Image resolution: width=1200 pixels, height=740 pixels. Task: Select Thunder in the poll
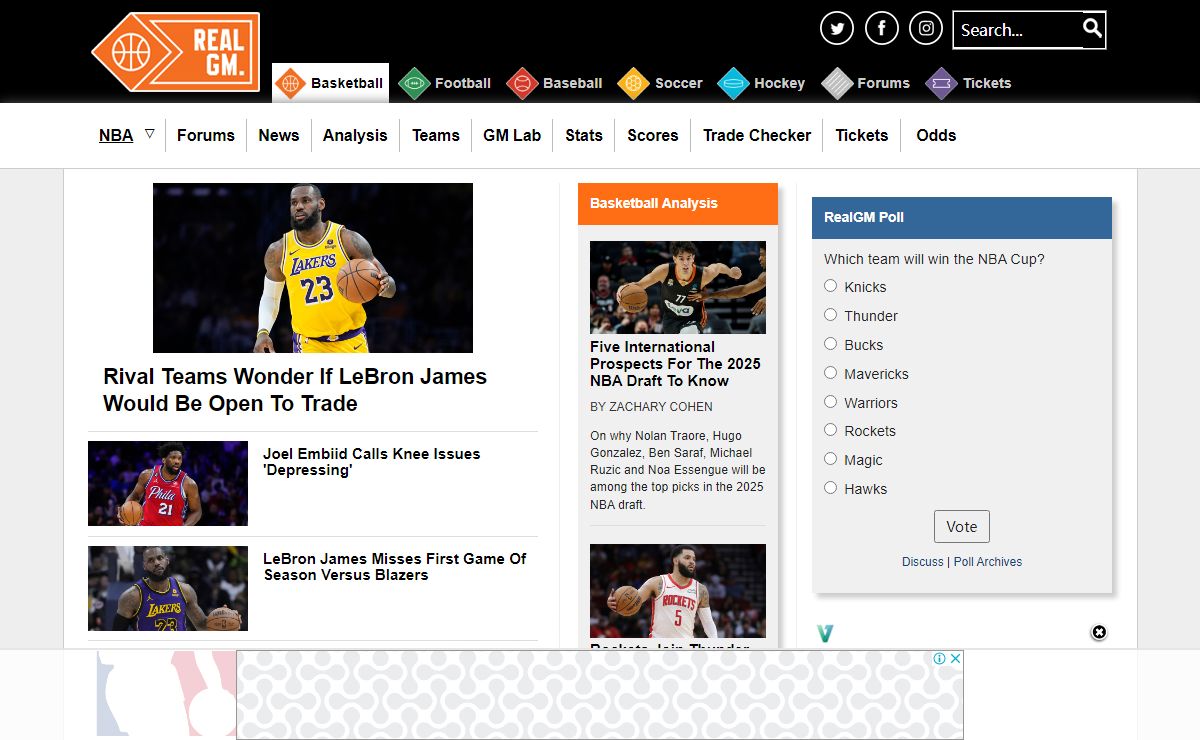click(830, 315)
